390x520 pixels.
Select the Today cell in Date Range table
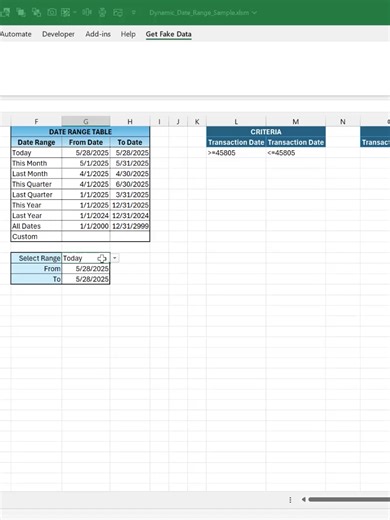tap(36, 153)
